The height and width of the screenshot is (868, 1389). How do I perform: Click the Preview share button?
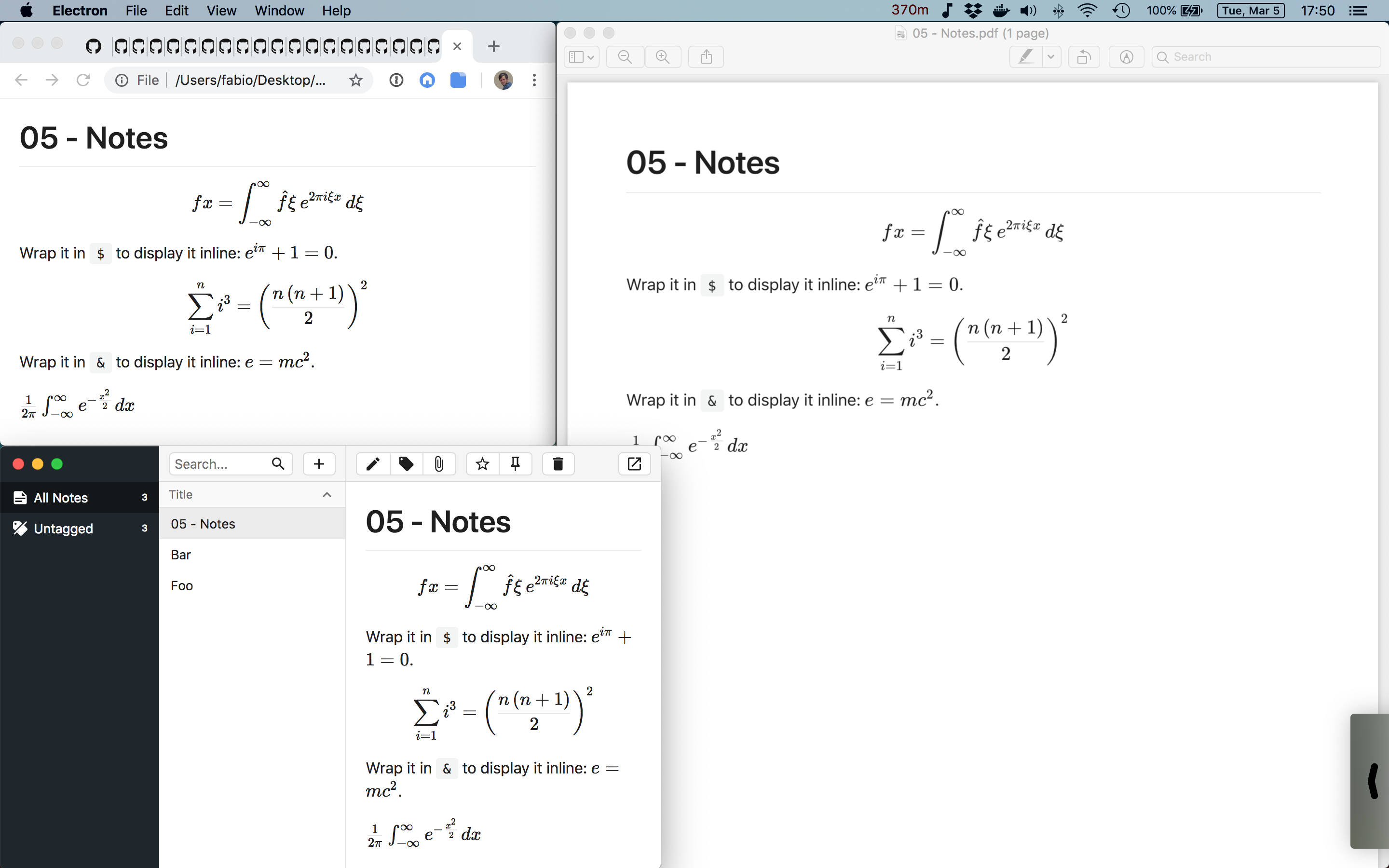tap(707, 57)
